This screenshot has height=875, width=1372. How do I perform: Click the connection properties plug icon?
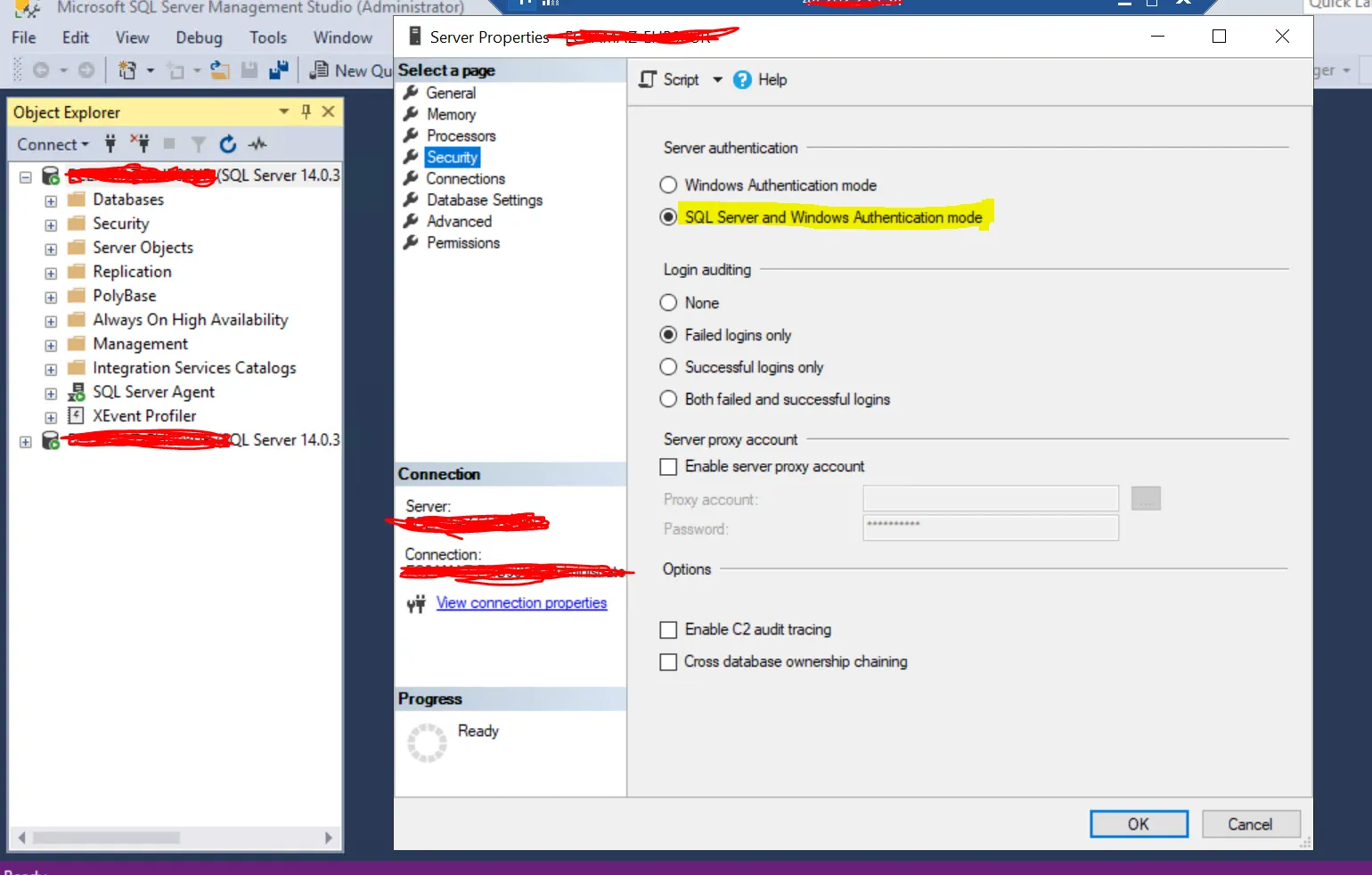coord(416,604)
